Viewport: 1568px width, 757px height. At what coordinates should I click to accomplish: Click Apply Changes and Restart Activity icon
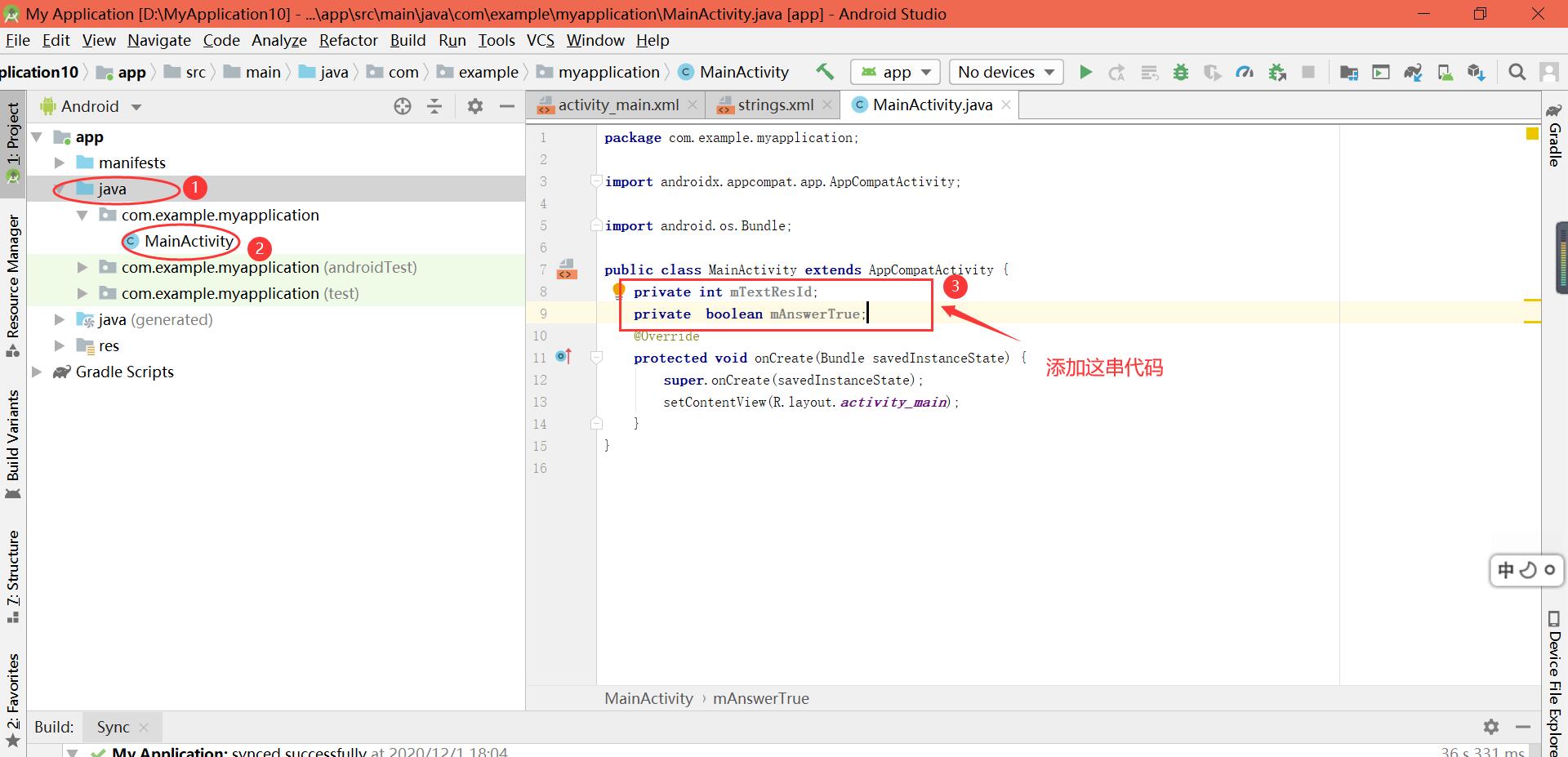1116,73
